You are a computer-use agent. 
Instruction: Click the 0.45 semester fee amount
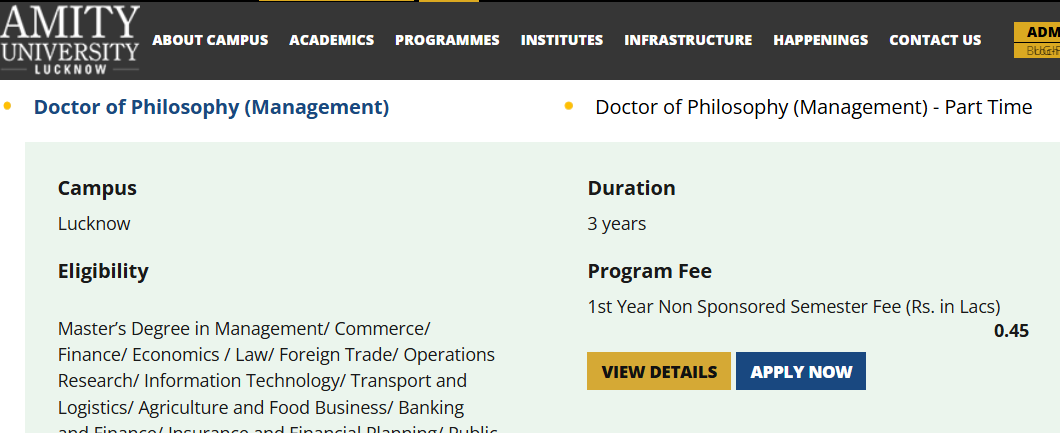click(x=1011, y=331)
